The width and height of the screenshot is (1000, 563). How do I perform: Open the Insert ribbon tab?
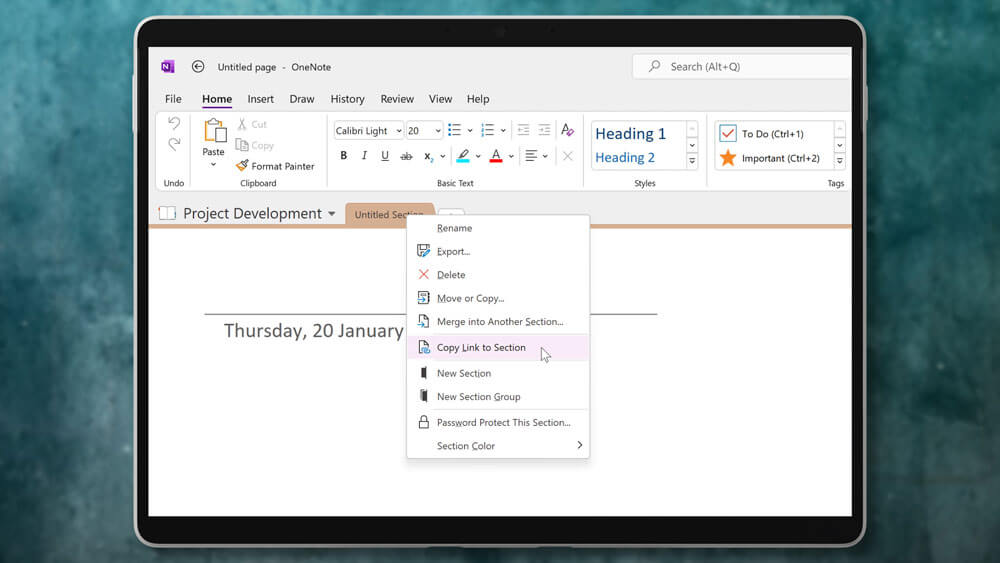click(261, 99)
